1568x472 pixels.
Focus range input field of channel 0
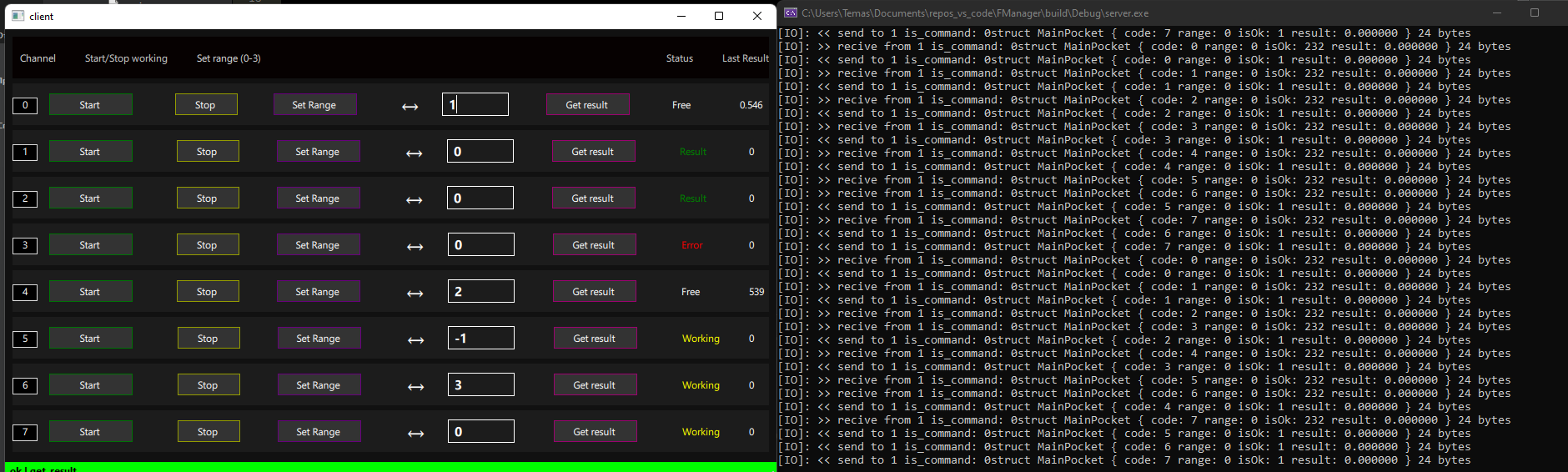pos(475,104)
